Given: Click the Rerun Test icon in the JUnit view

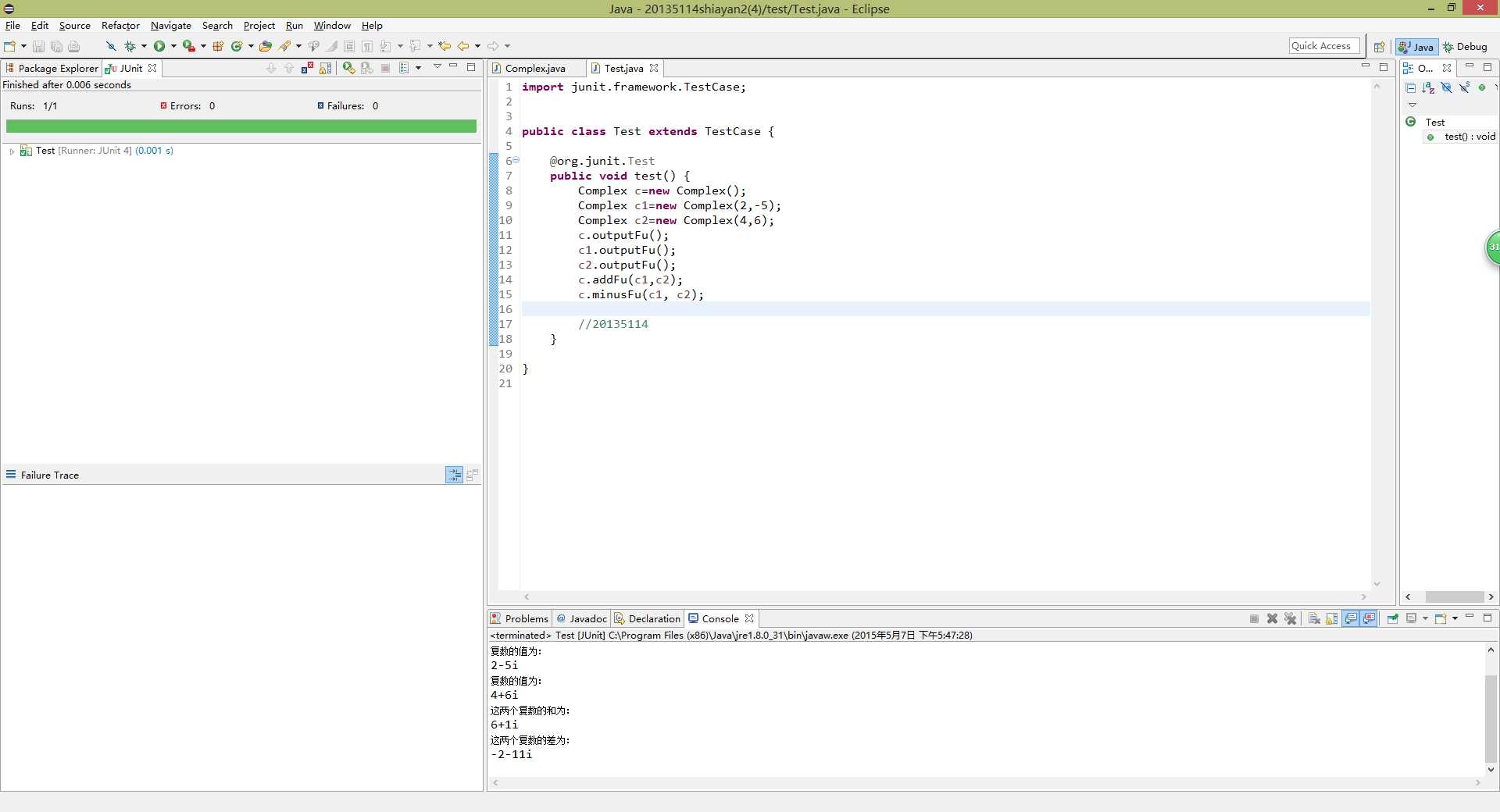Looking at the screenshot, I should pyautogui.click(x=348, y=68).
